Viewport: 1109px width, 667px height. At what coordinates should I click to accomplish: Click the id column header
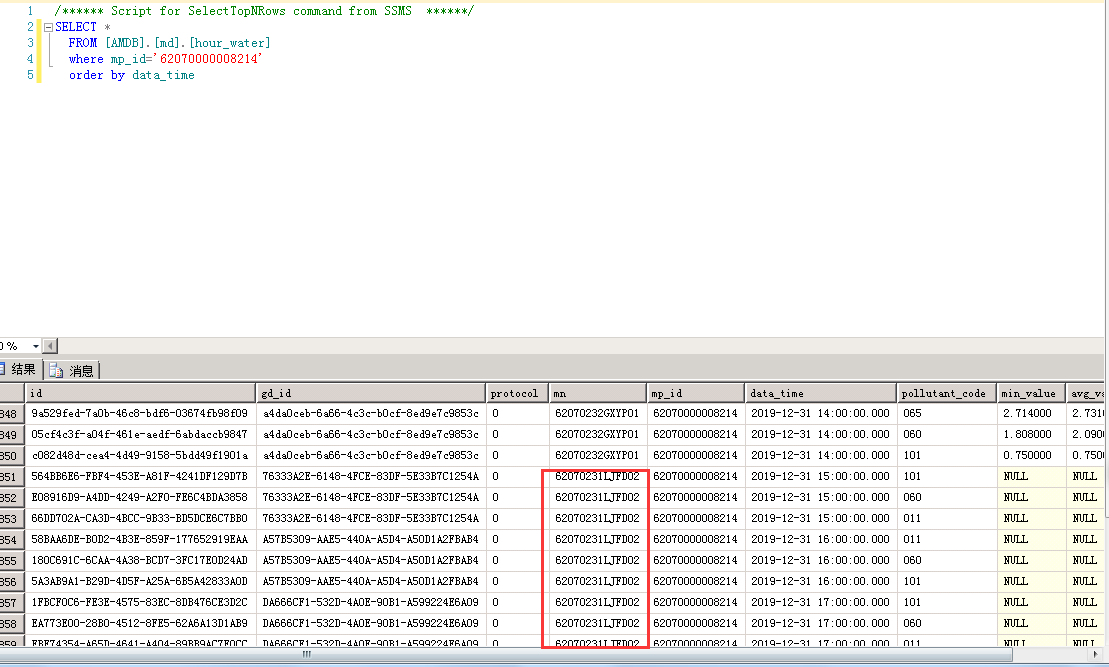[x=140, y=393]
